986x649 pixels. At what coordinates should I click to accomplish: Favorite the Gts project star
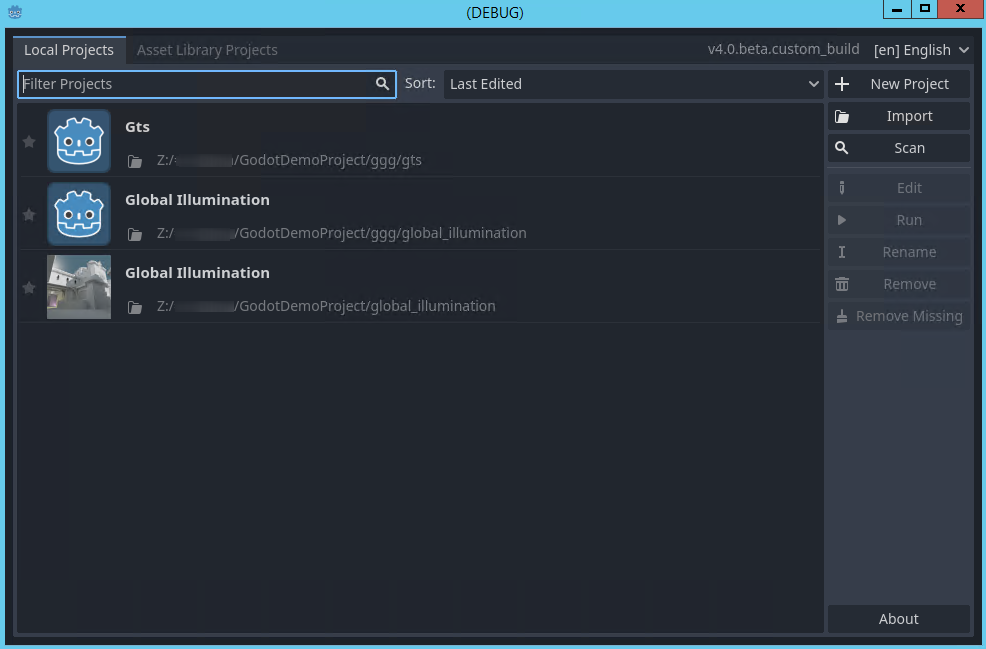pos(29,142)
